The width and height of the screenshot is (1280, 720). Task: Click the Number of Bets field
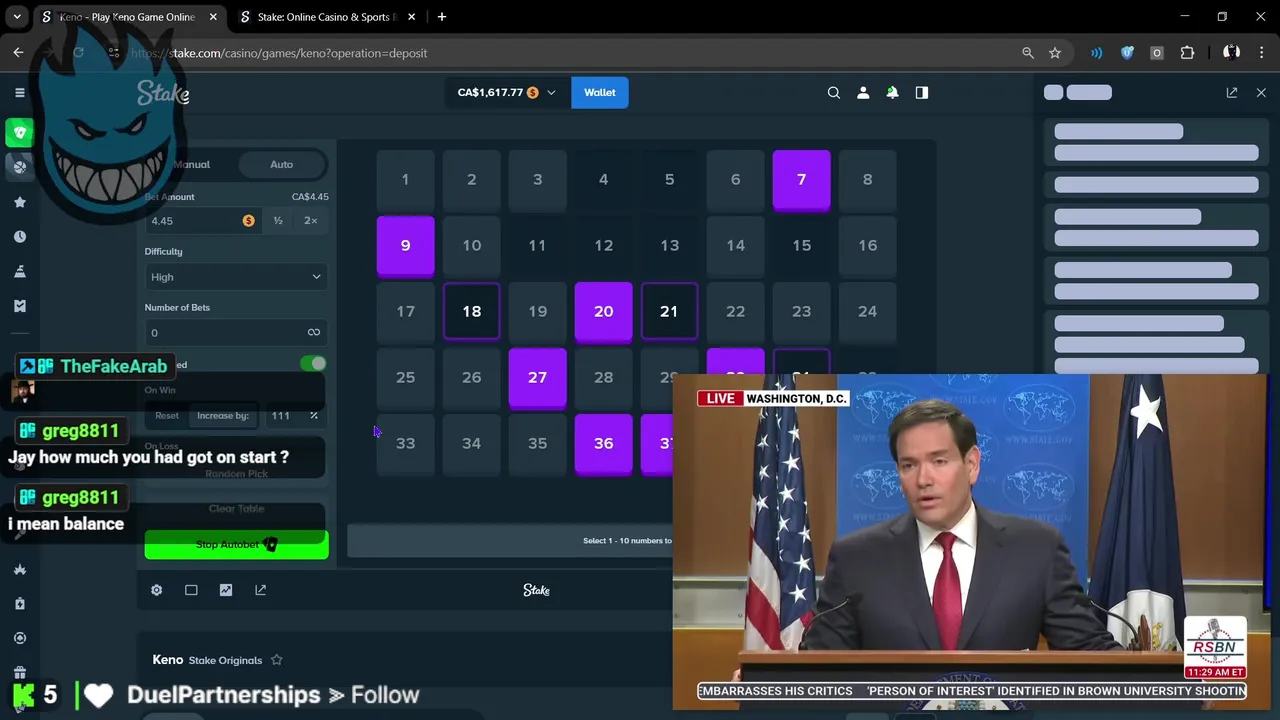coord(236,332)
